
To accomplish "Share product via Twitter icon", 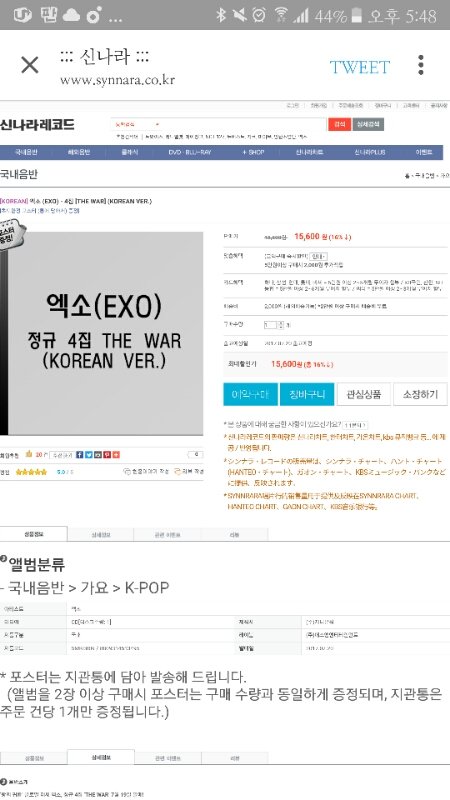I will coord(88,454).
